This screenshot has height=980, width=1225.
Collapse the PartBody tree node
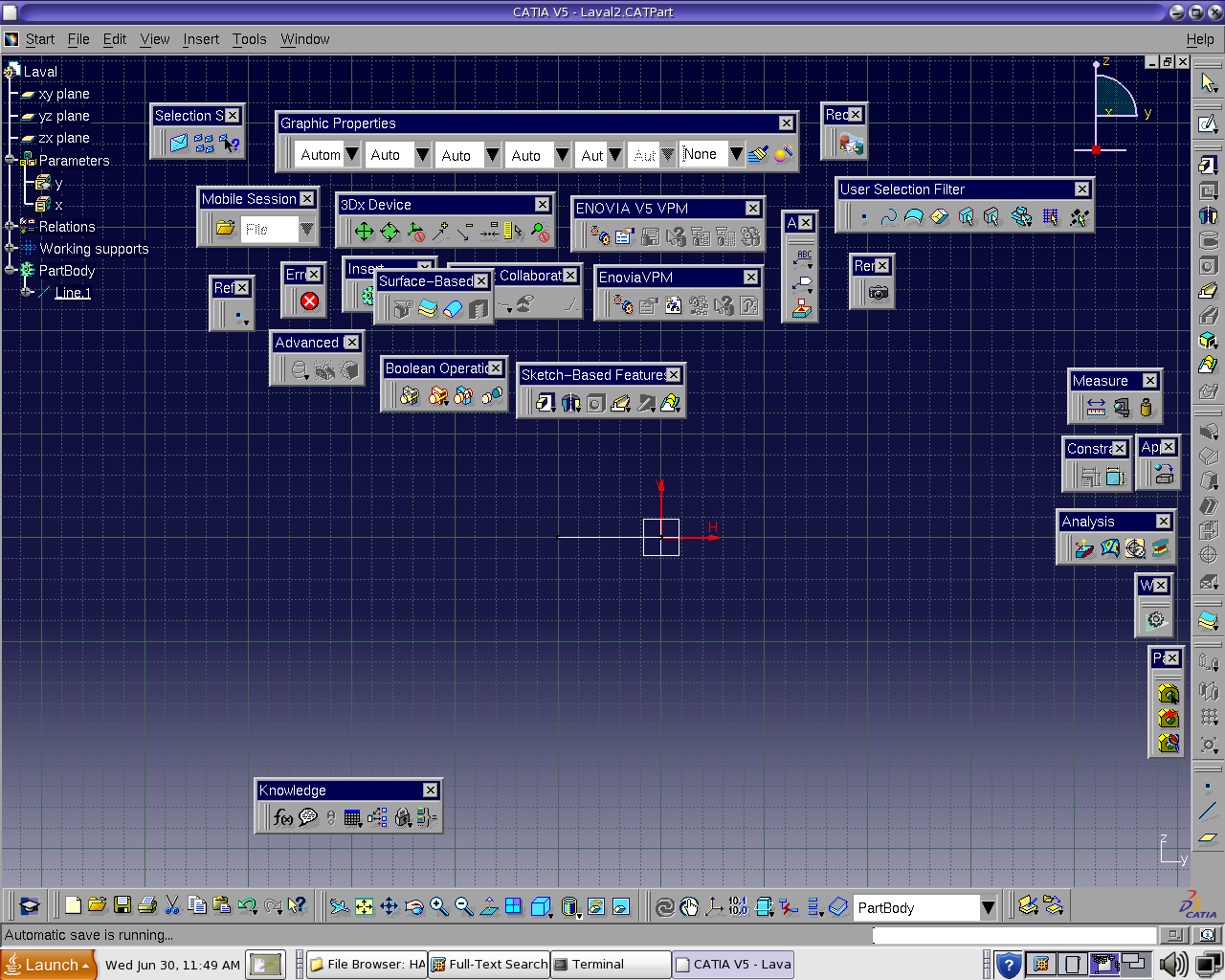(x=11, y=270)
